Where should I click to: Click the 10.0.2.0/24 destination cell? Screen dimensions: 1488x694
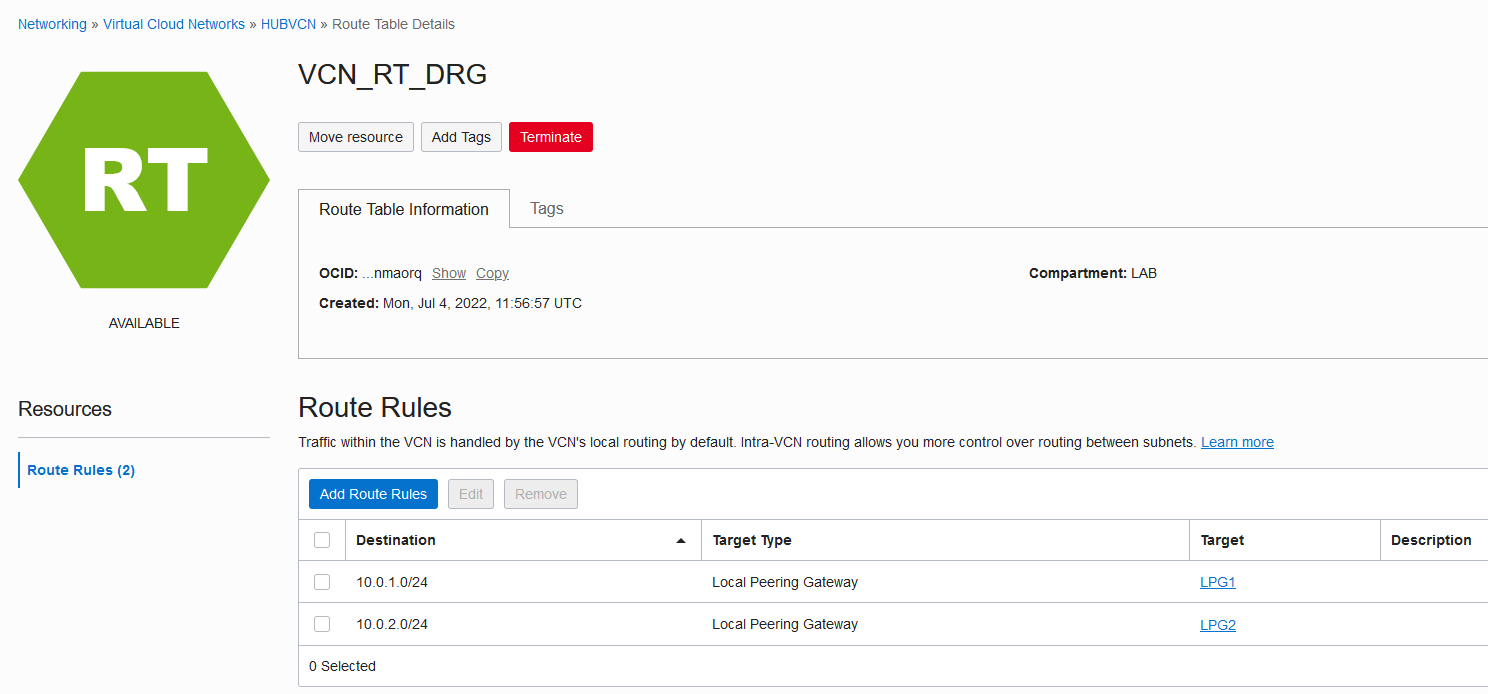(x=392, y=624)
